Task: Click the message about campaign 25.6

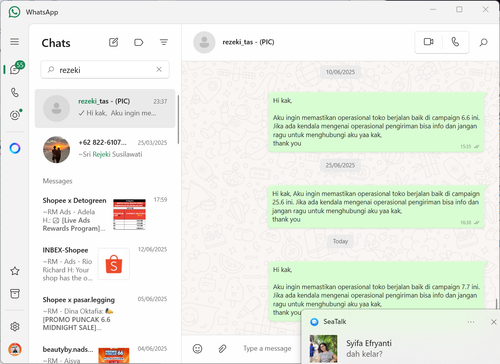Action: click(x=376, y=207)
